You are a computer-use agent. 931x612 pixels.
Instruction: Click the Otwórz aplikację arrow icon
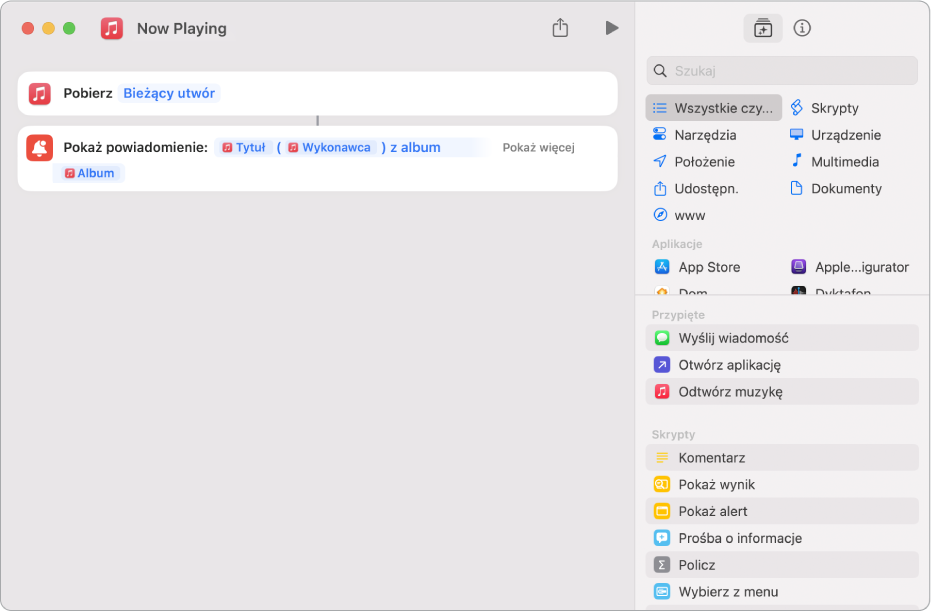click(x=662, y=364)
